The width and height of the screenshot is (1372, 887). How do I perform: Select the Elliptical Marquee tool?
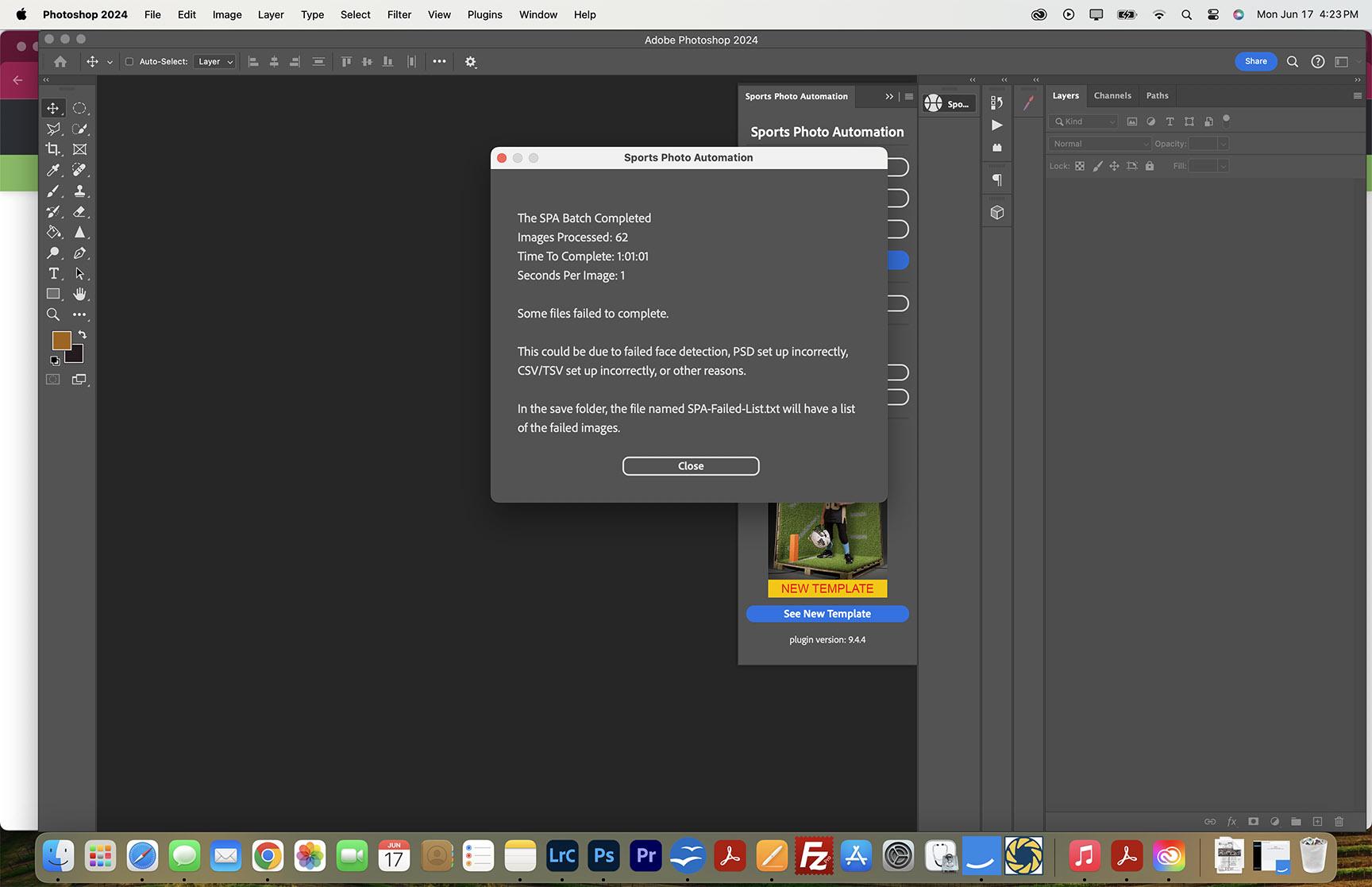point(79,108)
